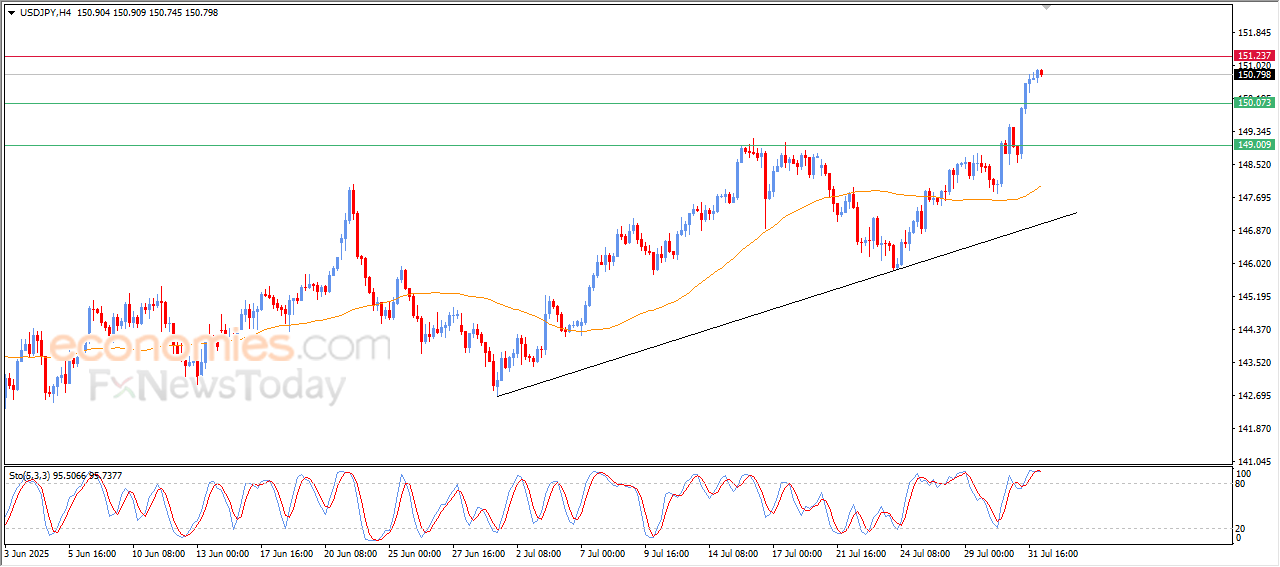1280x567 pixels.
Task: Click the 144.370 price axis value
Action: click(x=1255, y=330)
